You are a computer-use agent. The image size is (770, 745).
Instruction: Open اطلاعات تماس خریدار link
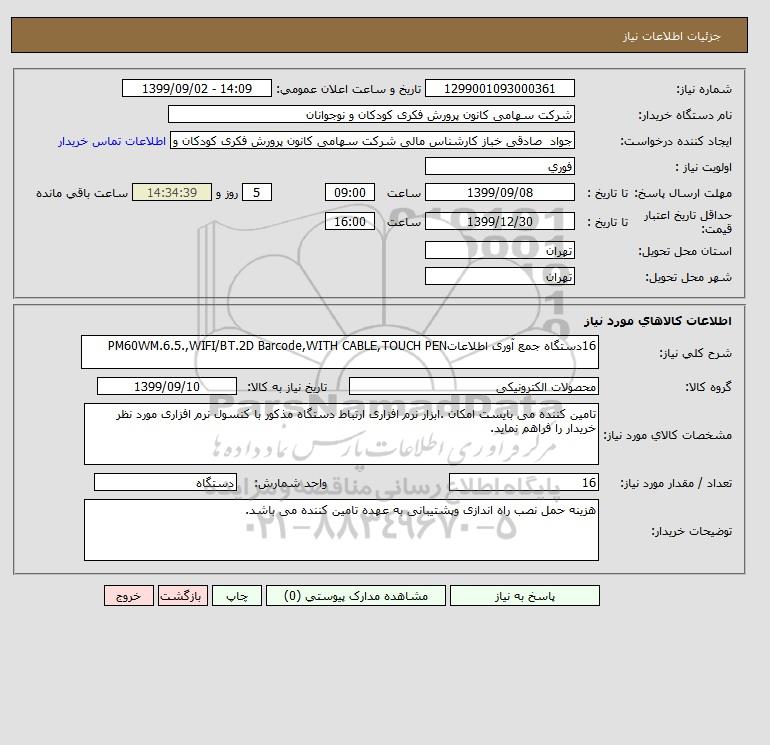tap(112, 141)
